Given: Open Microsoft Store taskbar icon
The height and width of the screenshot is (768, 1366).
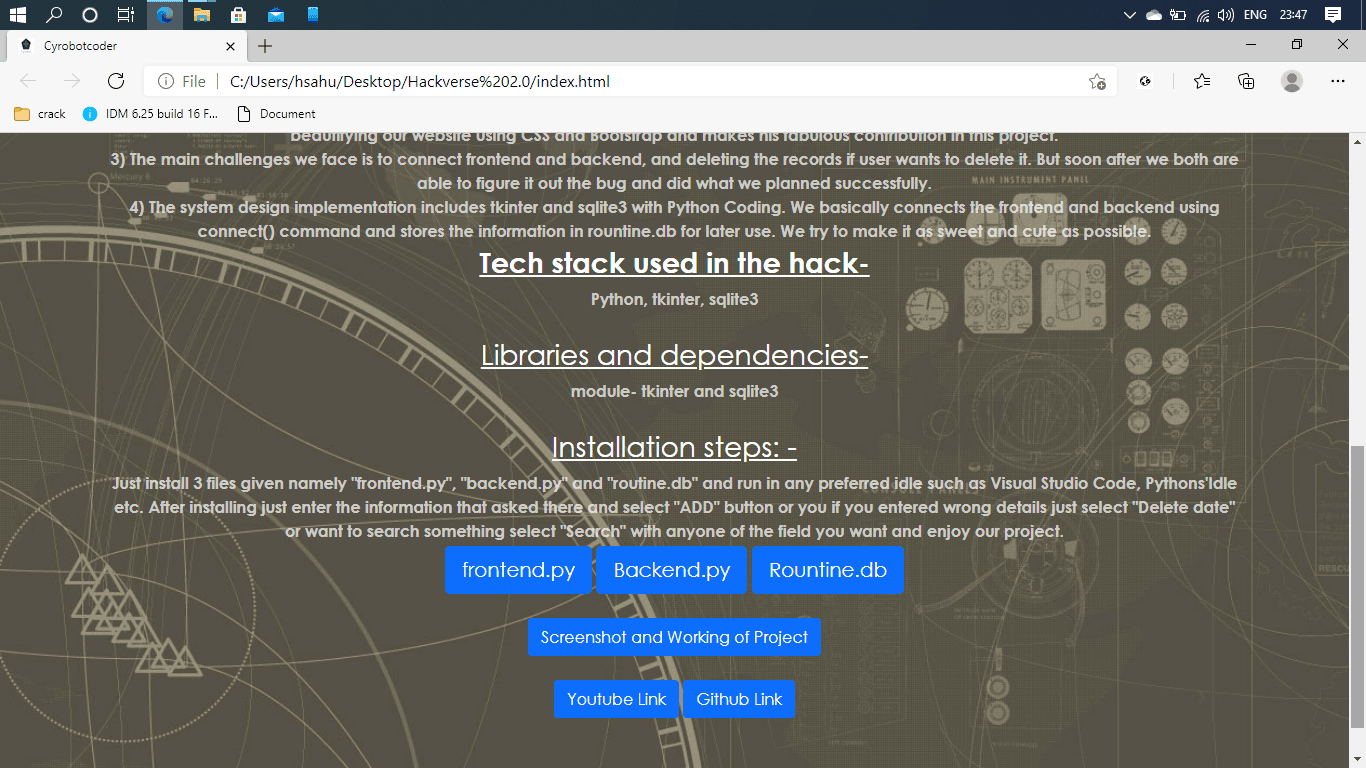Looking at the screenshot, I should (x=238, y=15).
